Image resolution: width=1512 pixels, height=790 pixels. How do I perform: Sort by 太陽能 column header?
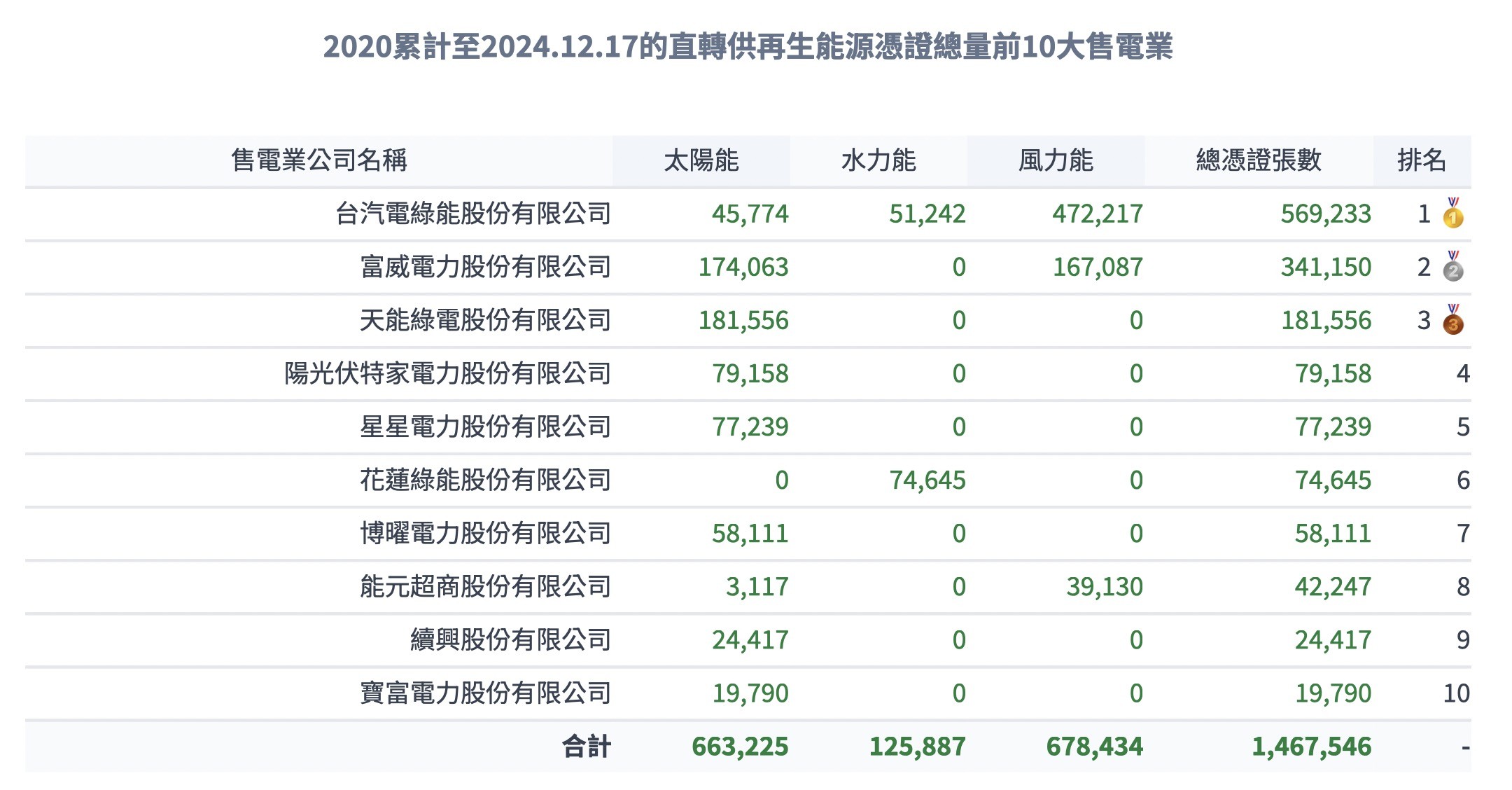click(701, 160)
